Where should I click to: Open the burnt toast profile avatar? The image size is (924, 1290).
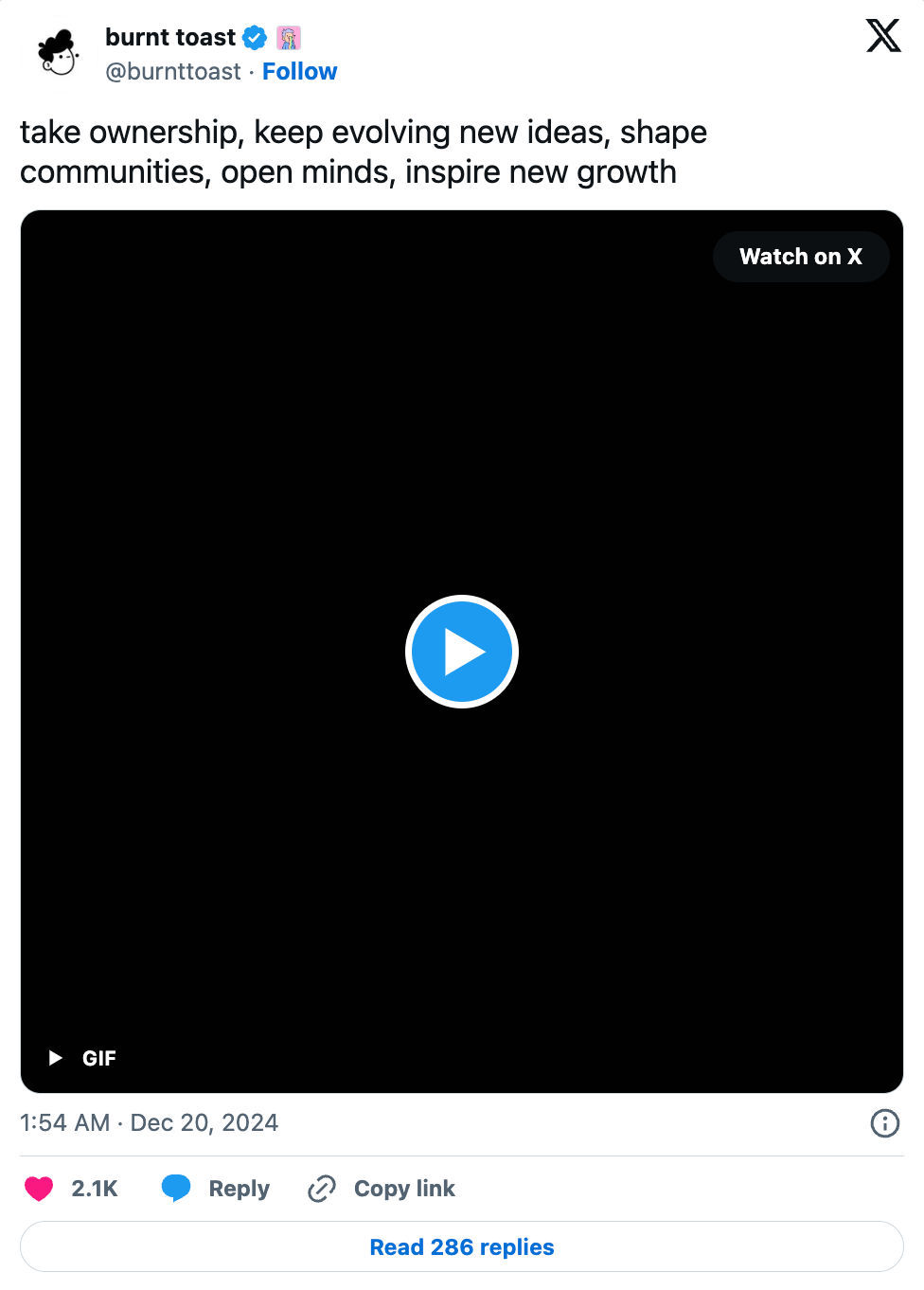(x=59, y=53)
